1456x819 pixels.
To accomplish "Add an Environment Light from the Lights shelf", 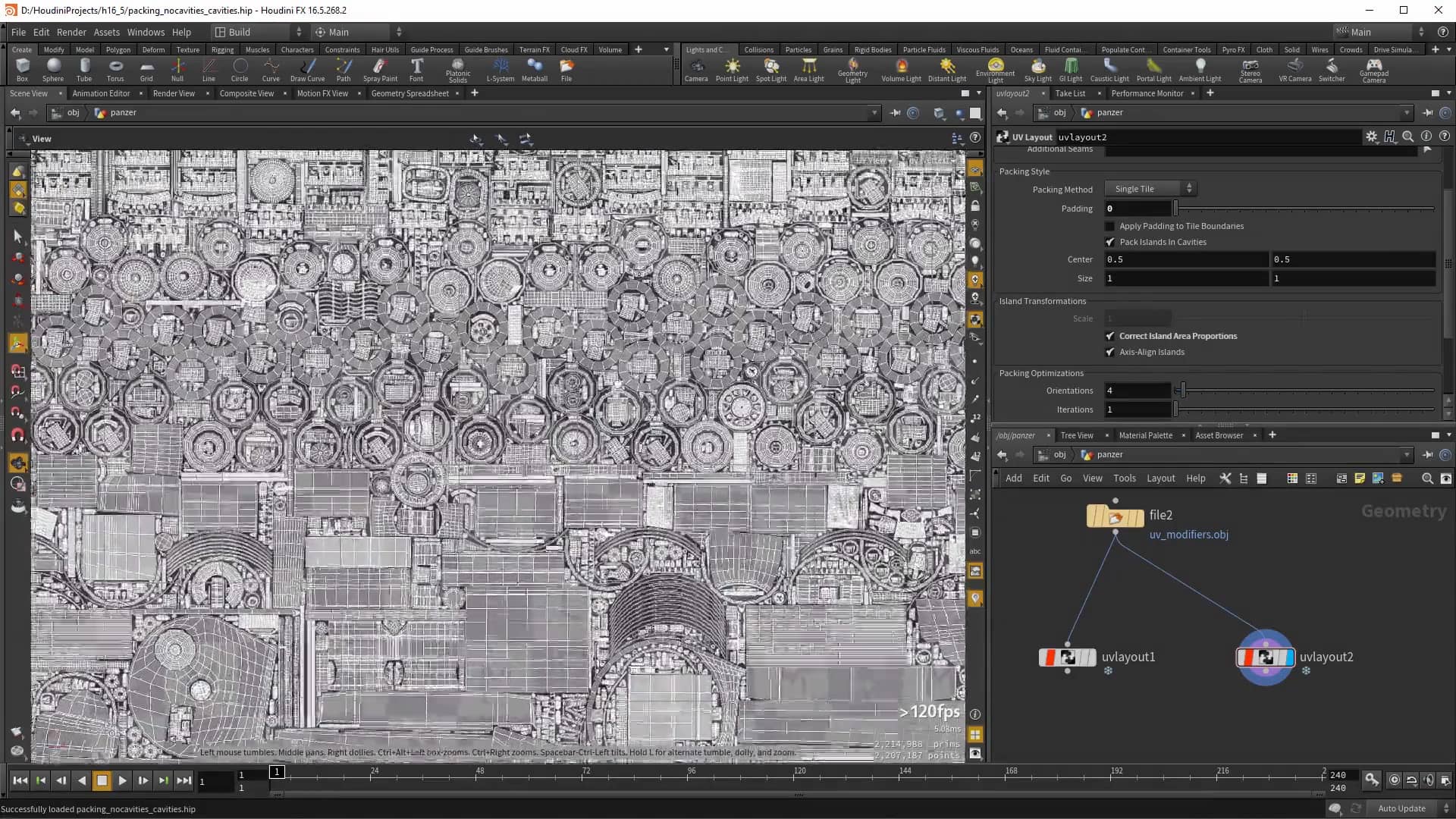I will coord(995,70).
